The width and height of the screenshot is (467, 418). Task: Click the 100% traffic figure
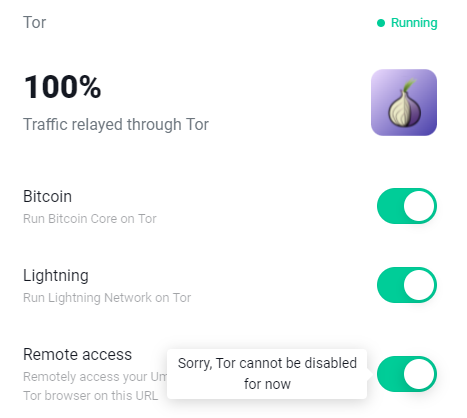[x=62, y=87]
